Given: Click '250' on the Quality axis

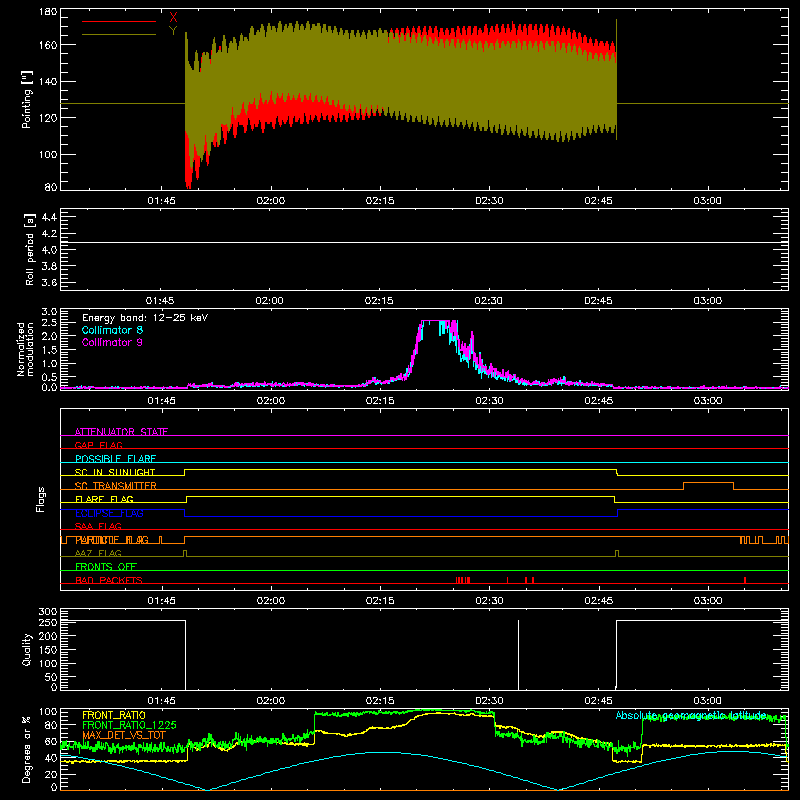Looking at the screenshot, I should (x=48, y=622).
